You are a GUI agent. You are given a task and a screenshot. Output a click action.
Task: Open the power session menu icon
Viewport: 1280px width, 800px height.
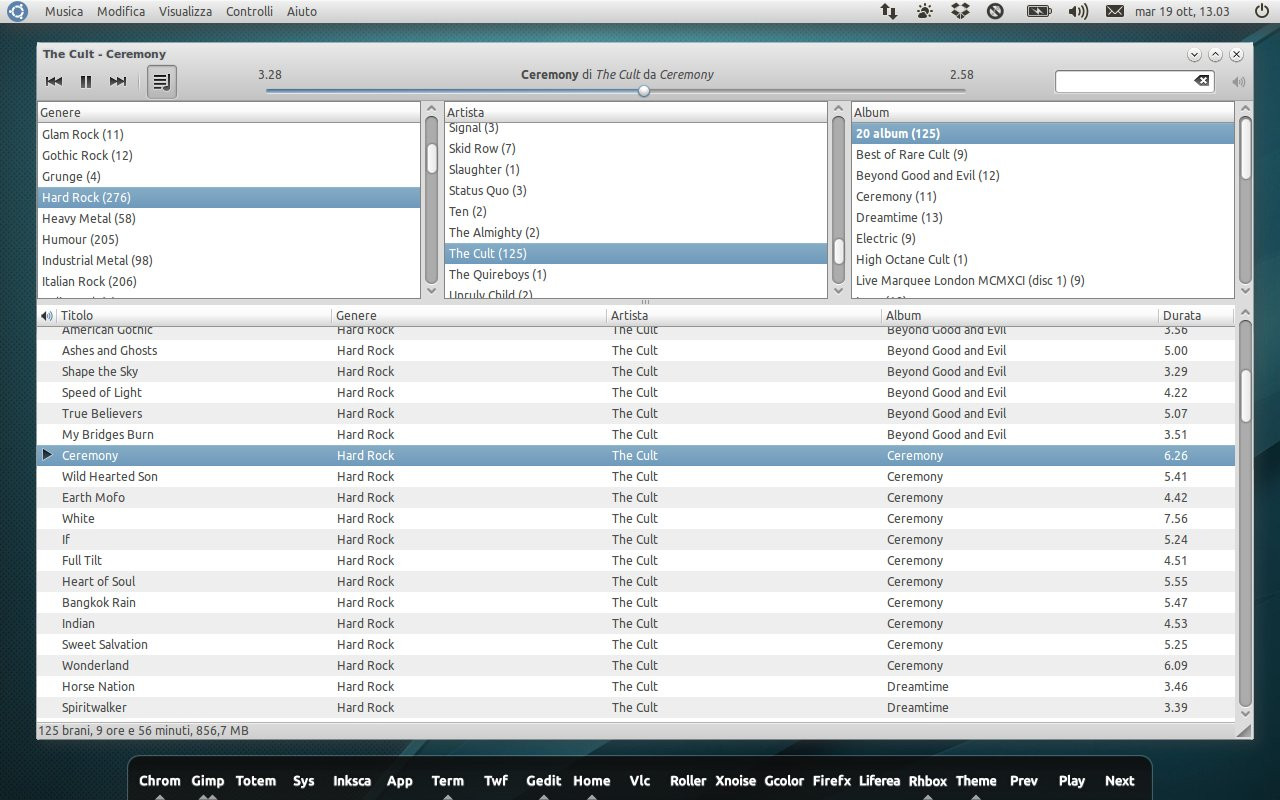click(1262, 11)
